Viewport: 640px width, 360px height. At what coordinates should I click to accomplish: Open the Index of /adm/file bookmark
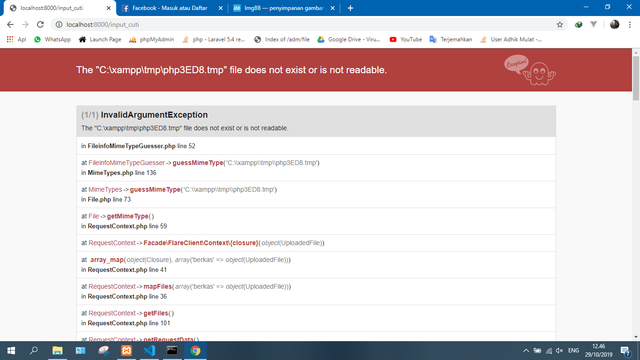pos(282,40)
